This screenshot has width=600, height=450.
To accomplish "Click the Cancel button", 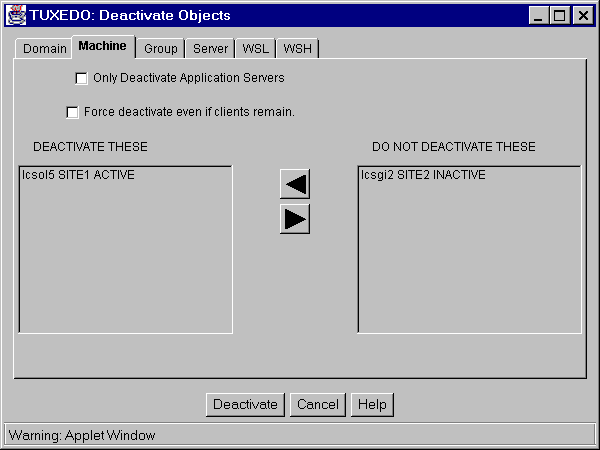I will [318, 404].
